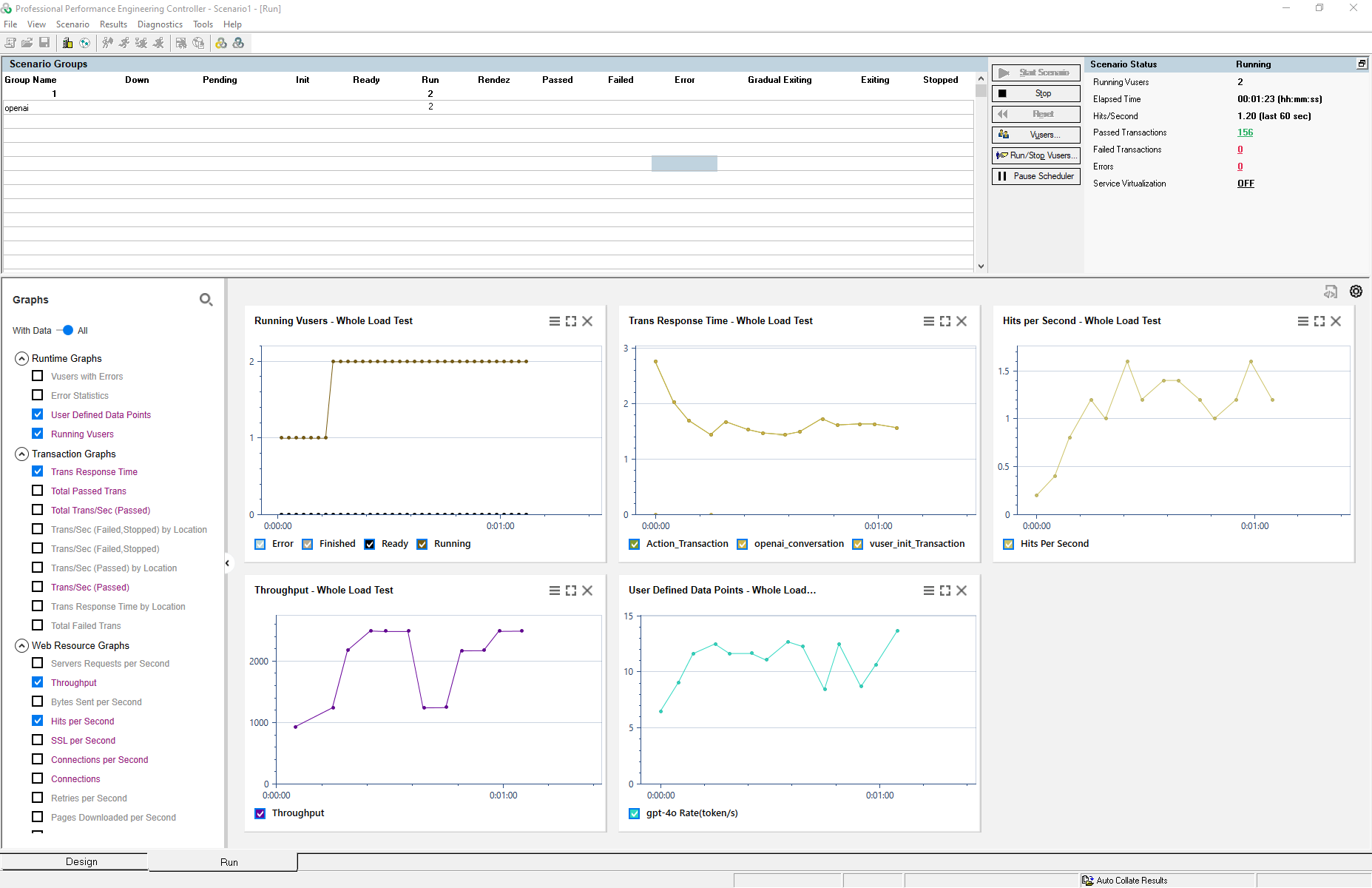Image resolution: width=1372 pixels, height=888 pixels.
Task: Expand the User Defined Data Points graph
Action: pos(945,591)
